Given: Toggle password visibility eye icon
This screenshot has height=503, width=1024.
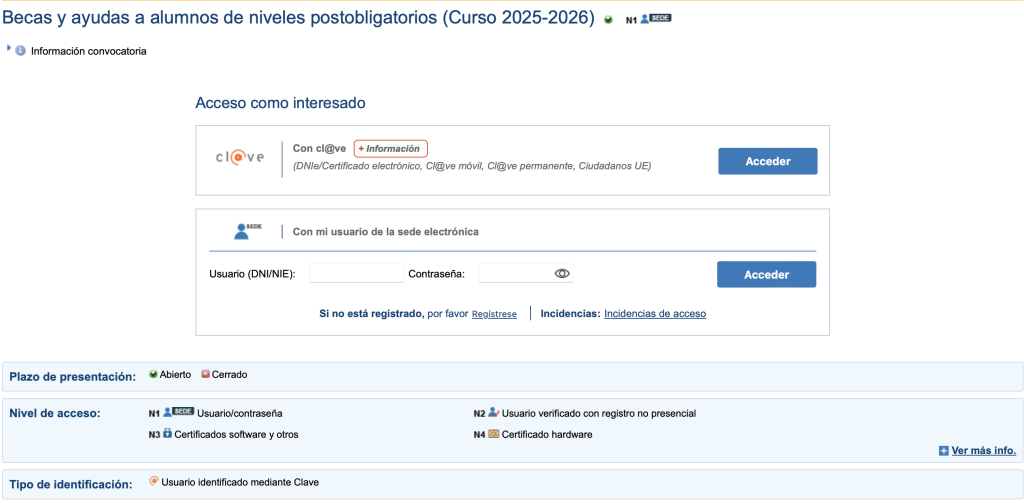Looking at the screenshot, I should click(x=562, y=274).
